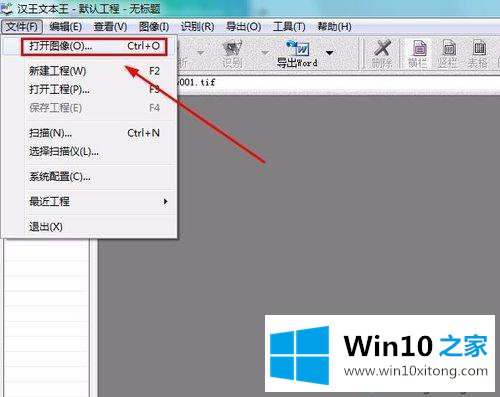Image resolution: width=500 pixels, height=397 pixels.
Task: Choose 退出(X) to exit application
Action: tap(90, 227)
